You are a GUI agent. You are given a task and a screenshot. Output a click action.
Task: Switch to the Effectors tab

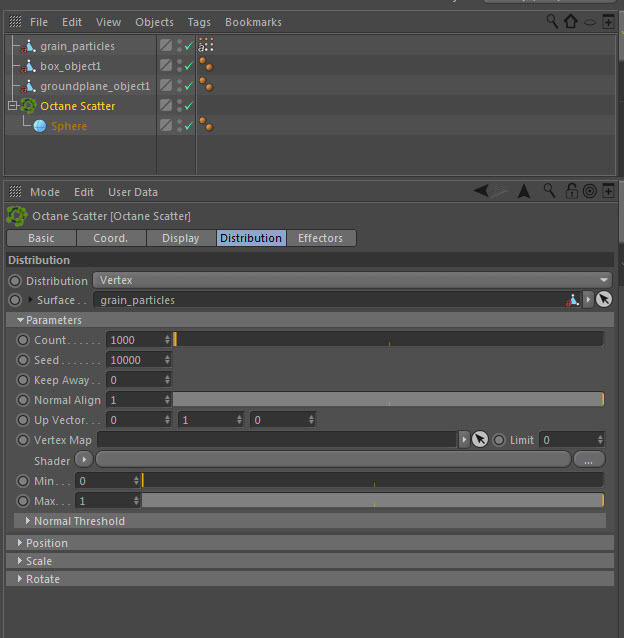(321, 238)
